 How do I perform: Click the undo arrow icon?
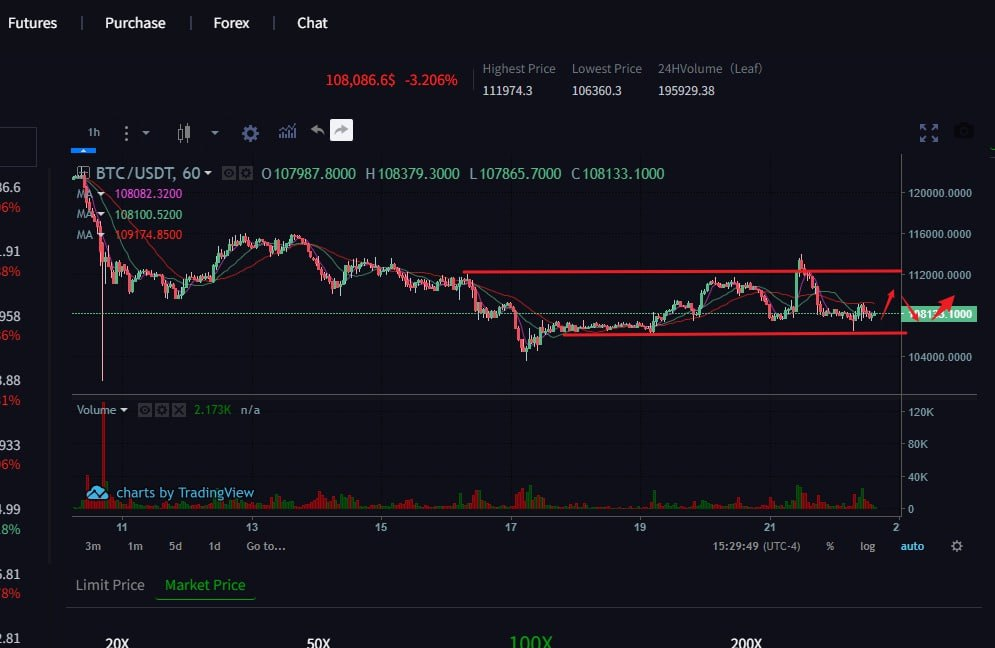(317, 130)
